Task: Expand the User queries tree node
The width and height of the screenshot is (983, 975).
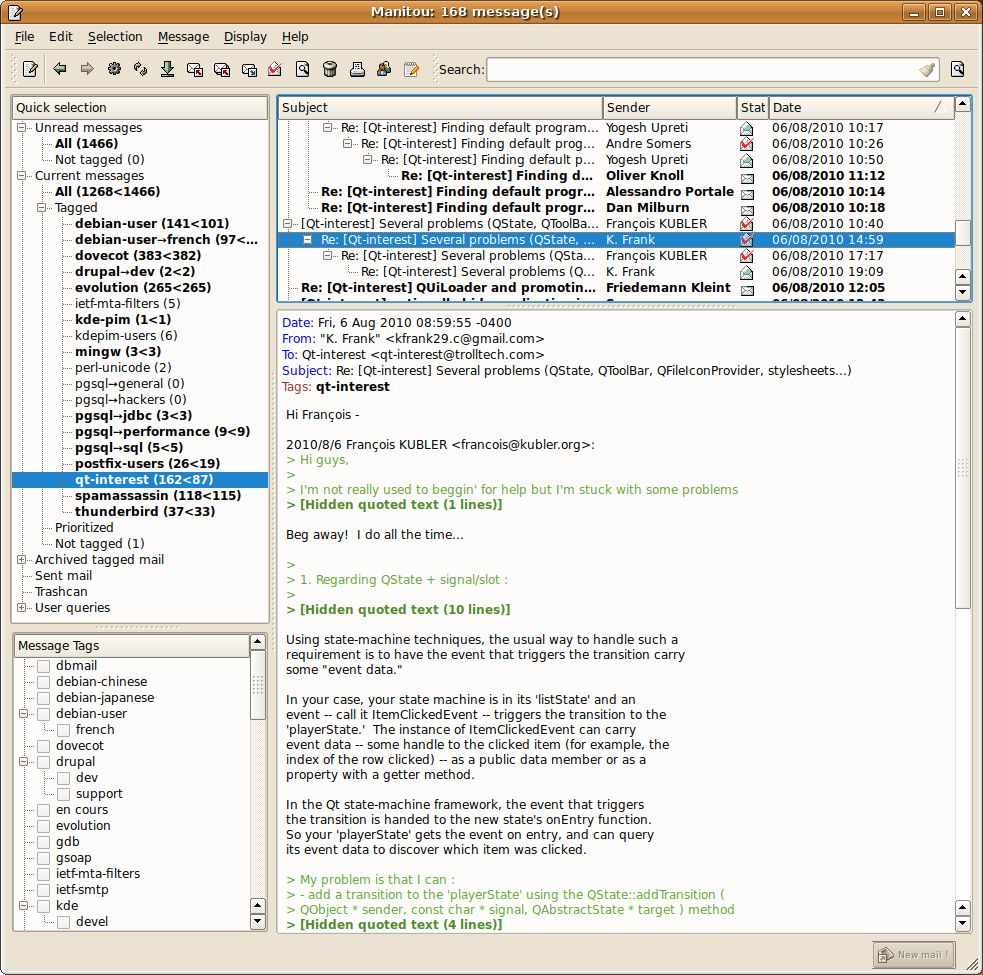Action: pos(22,608)
